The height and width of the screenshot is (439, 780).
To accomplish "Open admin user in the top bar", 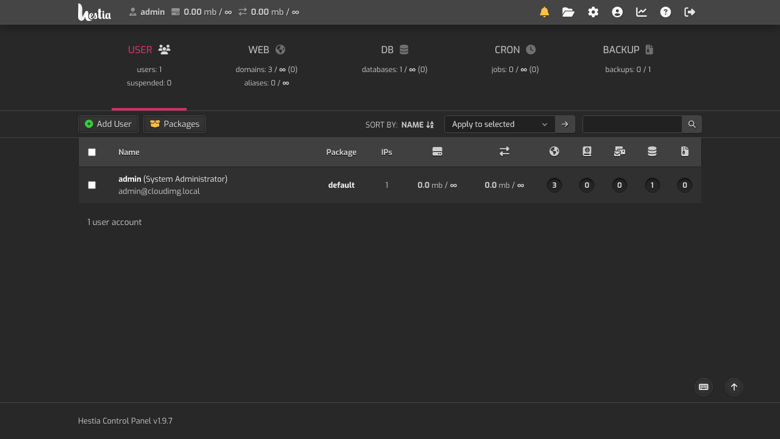I will (147, 12).
